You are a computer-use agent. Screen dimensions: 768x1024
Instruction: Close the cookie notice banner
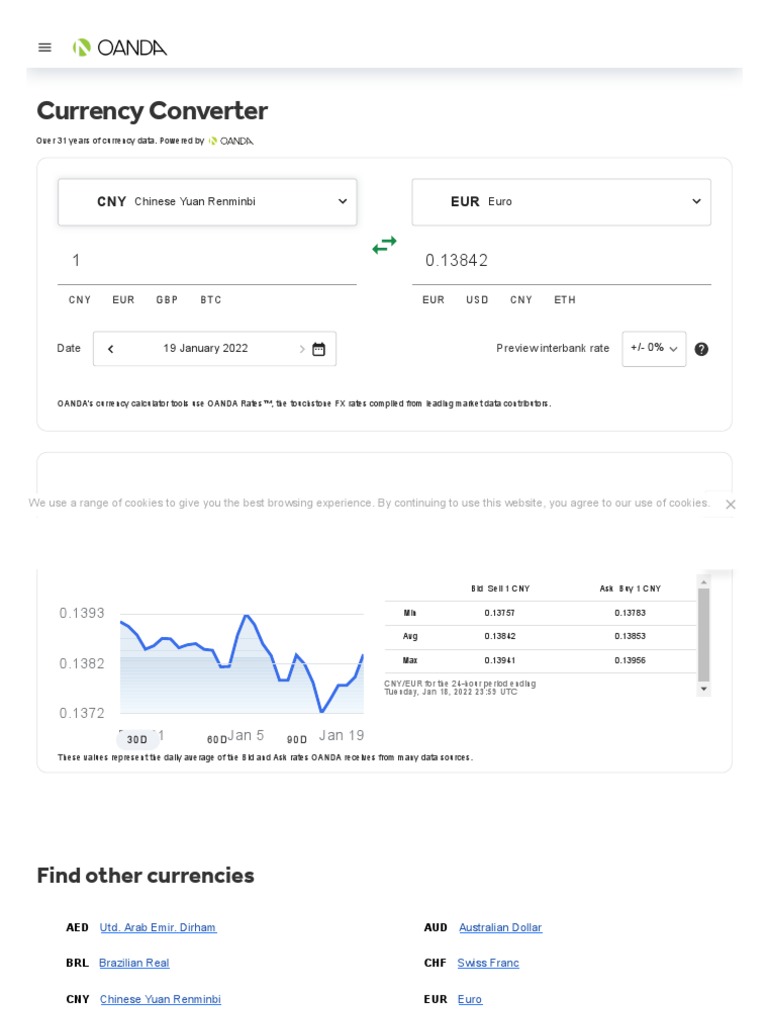(731, 504)
